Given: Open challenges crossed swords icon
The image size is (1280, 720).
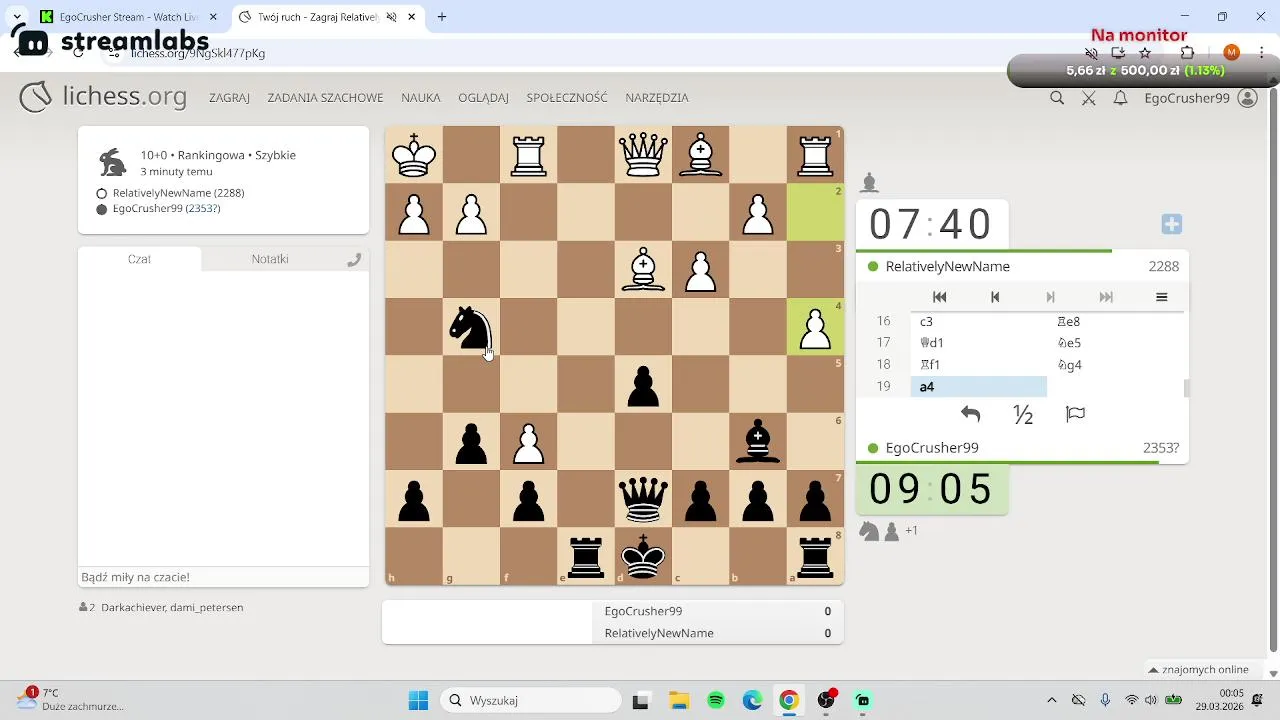Looking at the screenshot, I should coord(1089,98).
